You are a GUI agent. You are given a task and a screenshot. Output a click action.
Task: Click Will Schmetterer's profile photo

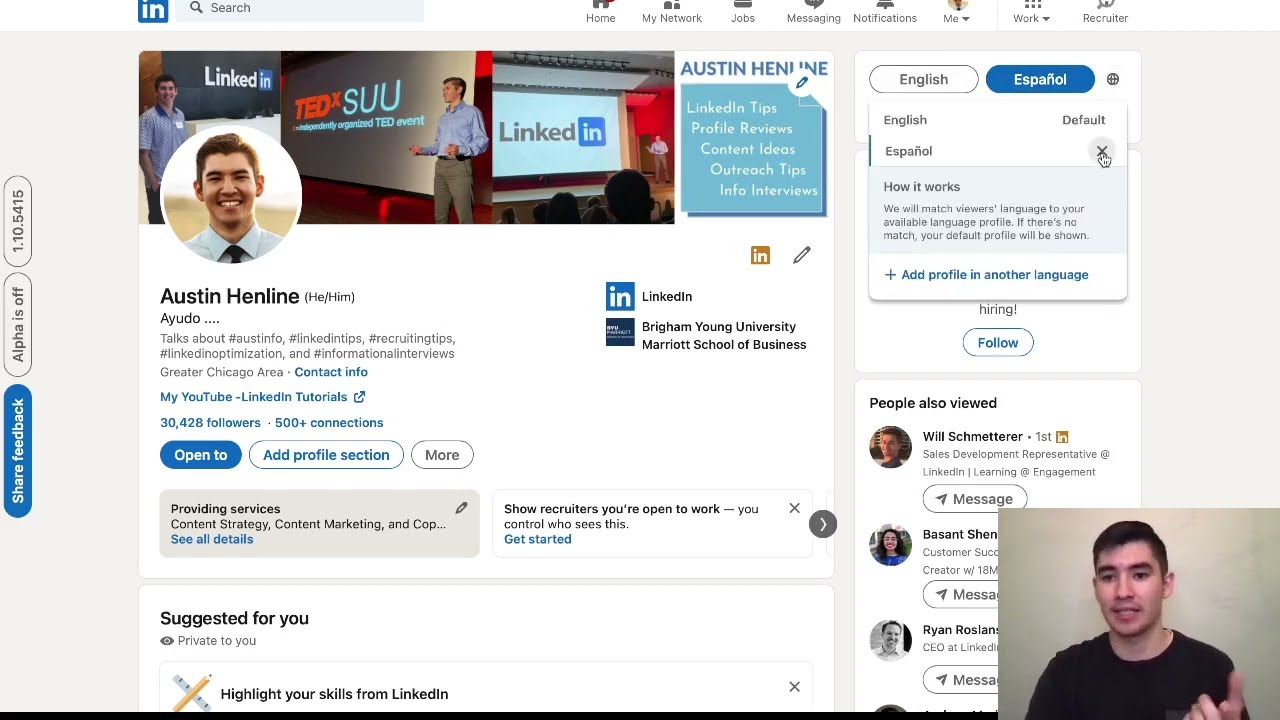[890, 447]
